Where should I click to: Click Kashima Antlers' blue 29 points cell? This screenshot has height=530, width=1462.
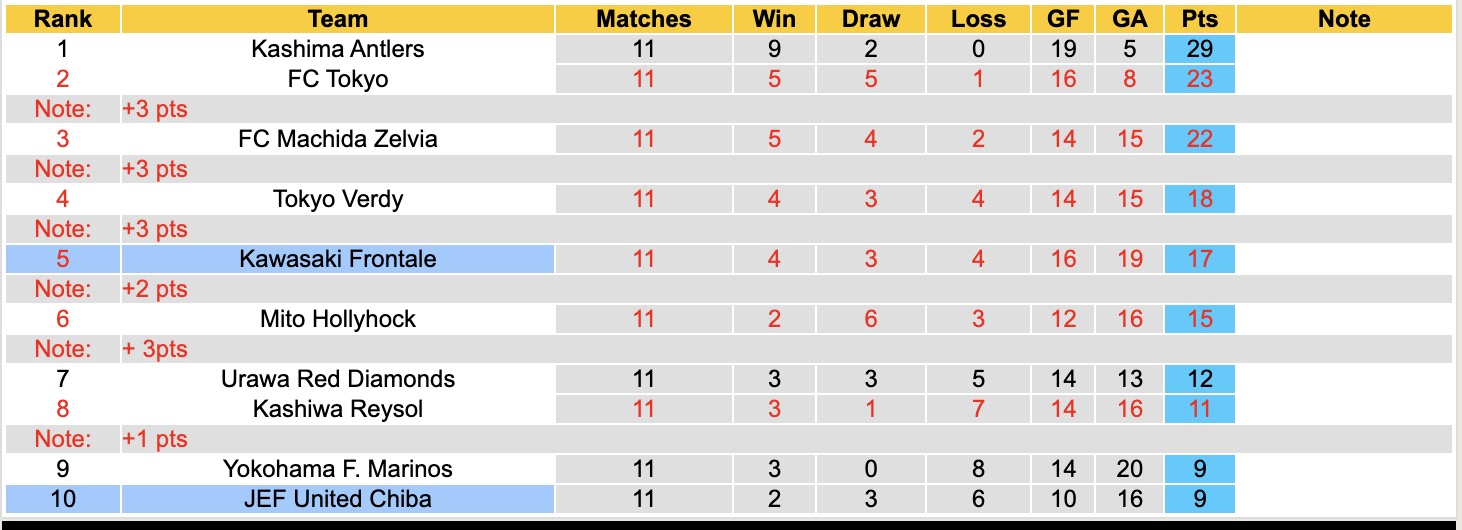1199,49
